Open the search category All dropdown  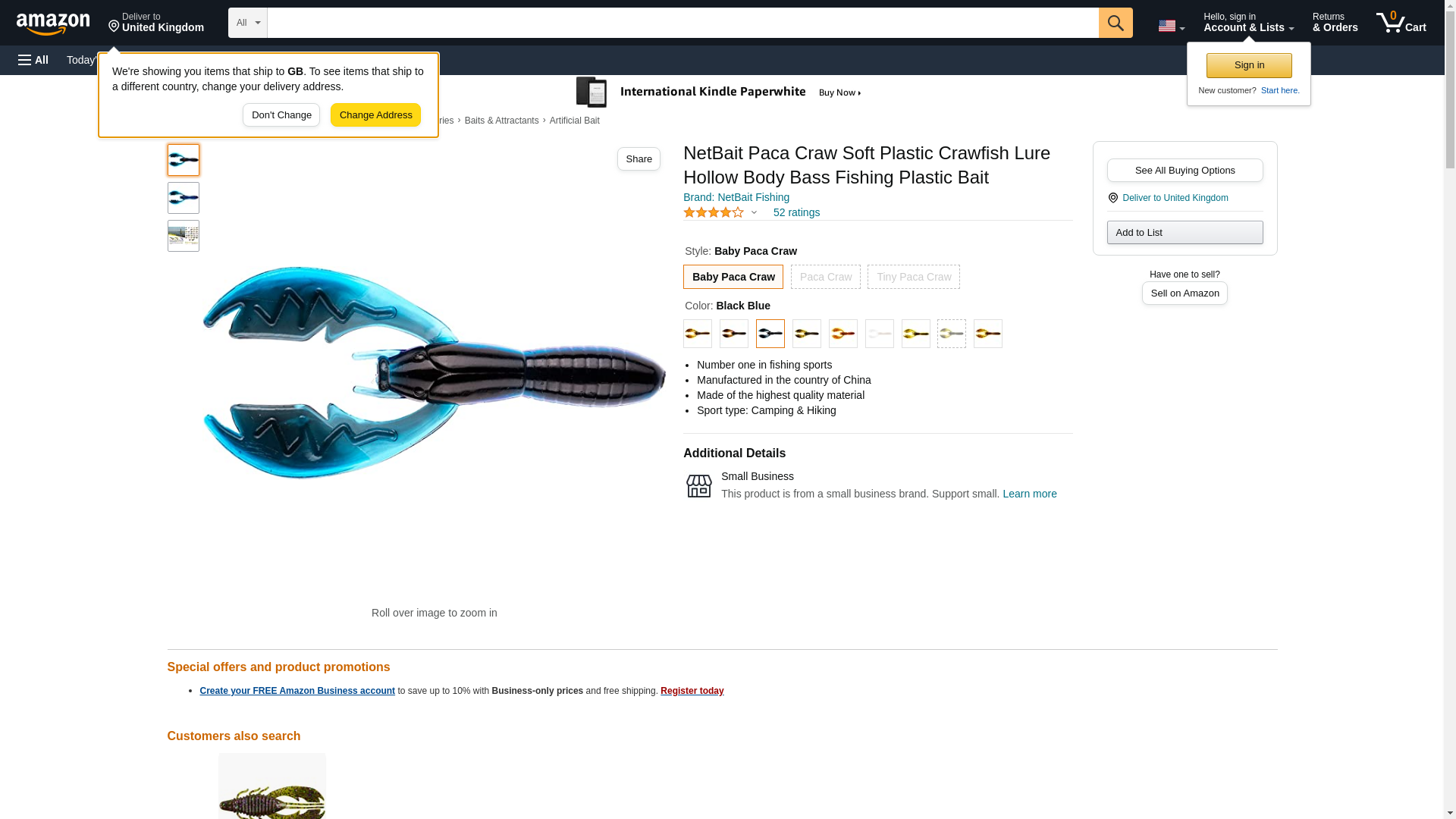(247, 23)
